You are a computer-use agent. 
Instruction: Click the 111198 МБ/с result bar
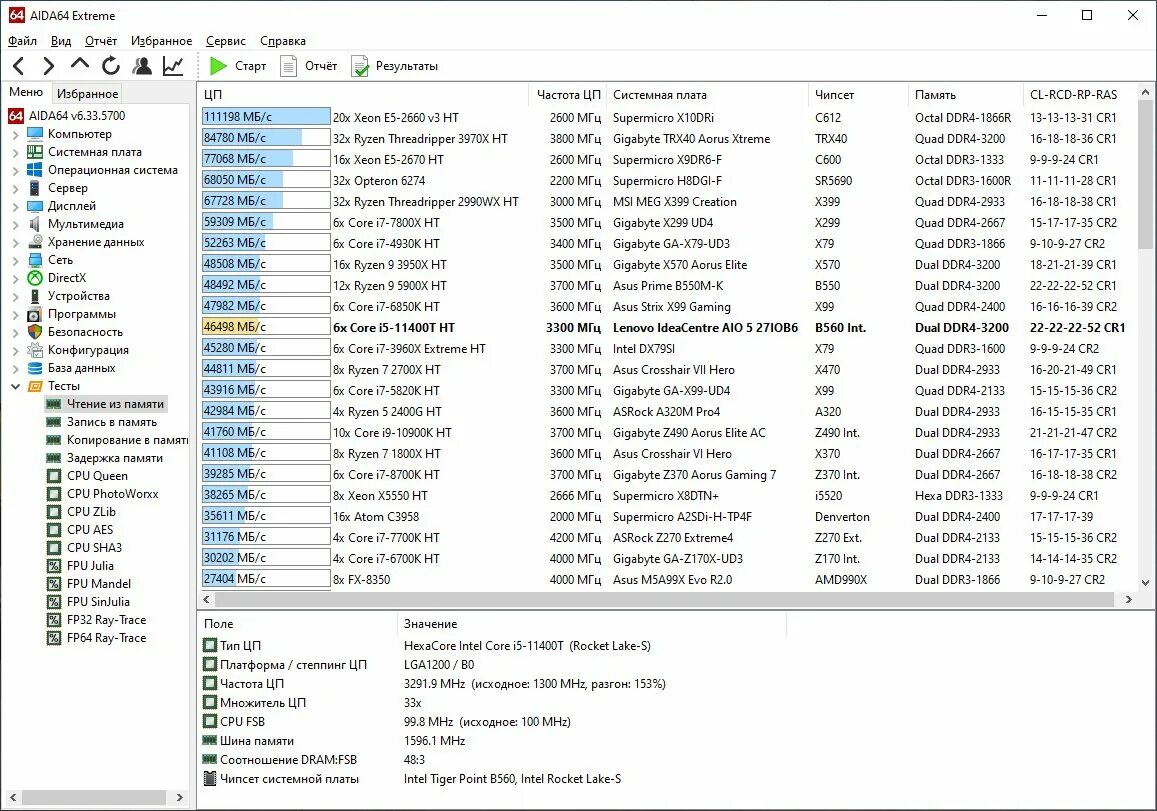click(266, 117)
